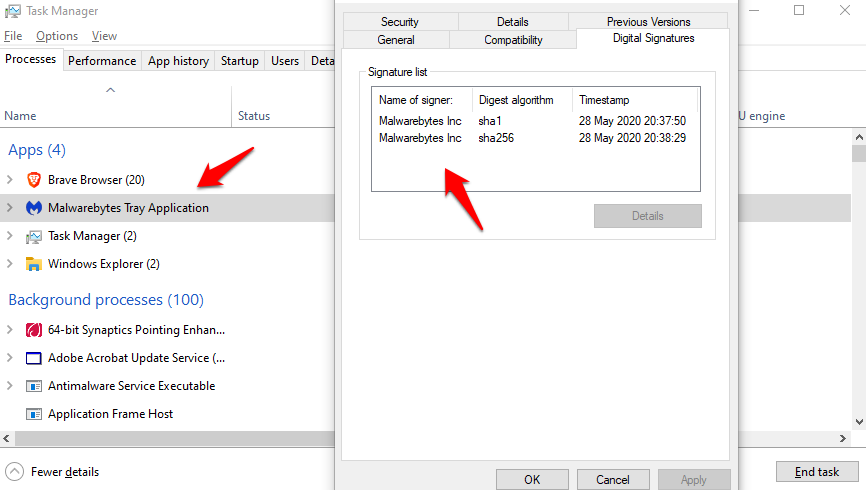Click the Background processes (100) heading
Viewport: 866px width, 490px height.
[106, 300]
